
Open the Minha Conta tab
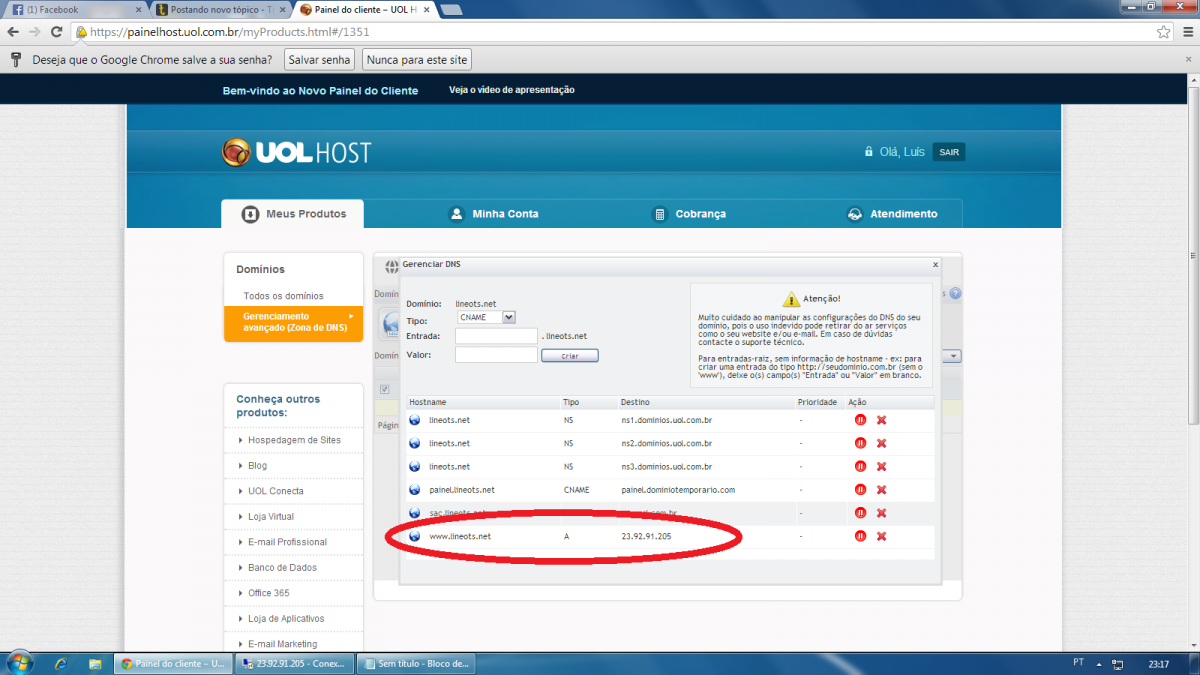[494, 213]
